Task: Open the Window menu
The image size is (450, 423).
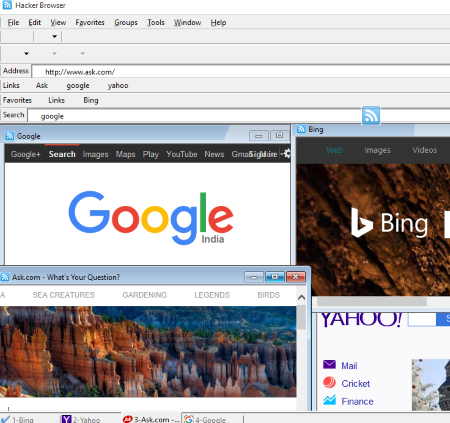Action: point(188,22)
